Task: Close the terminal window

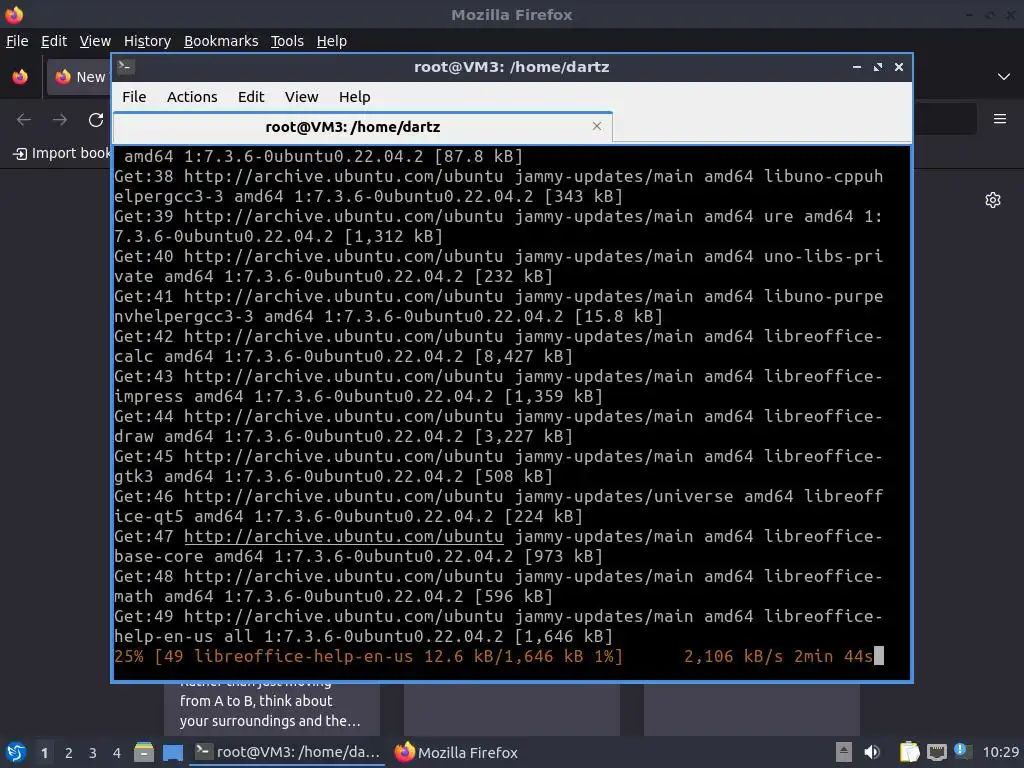Action: pos(899,67)
